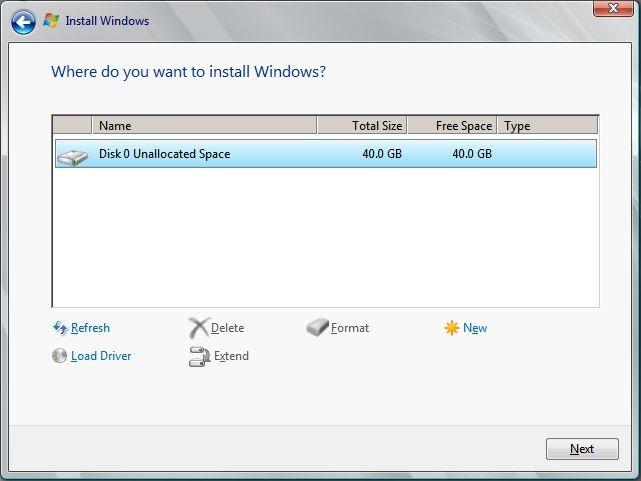Go back with the blue arrow button
The image size is (641, 481).
pyautogui.click(x=23, y=22)
